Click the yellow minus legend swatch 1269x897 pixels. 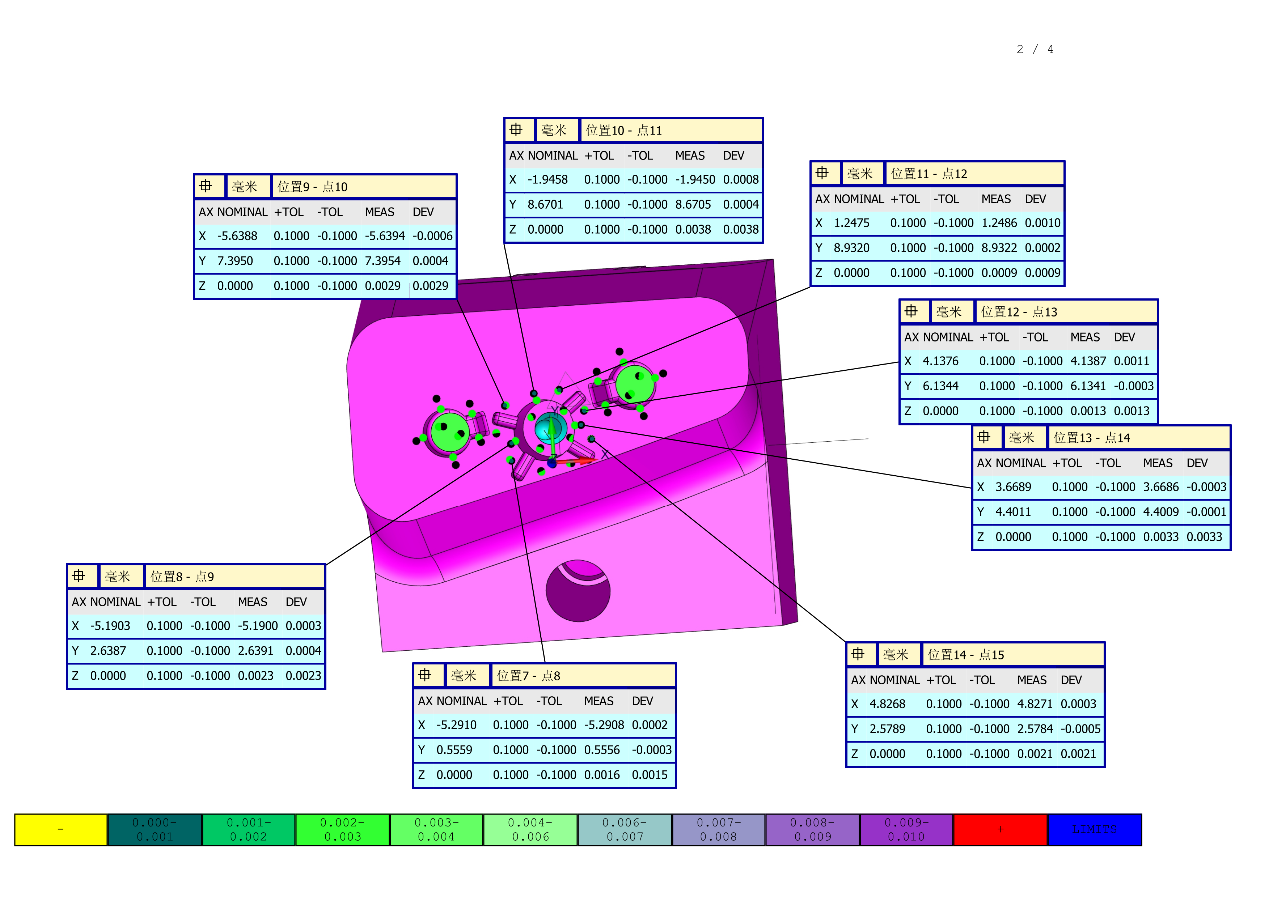pos(61,830)
